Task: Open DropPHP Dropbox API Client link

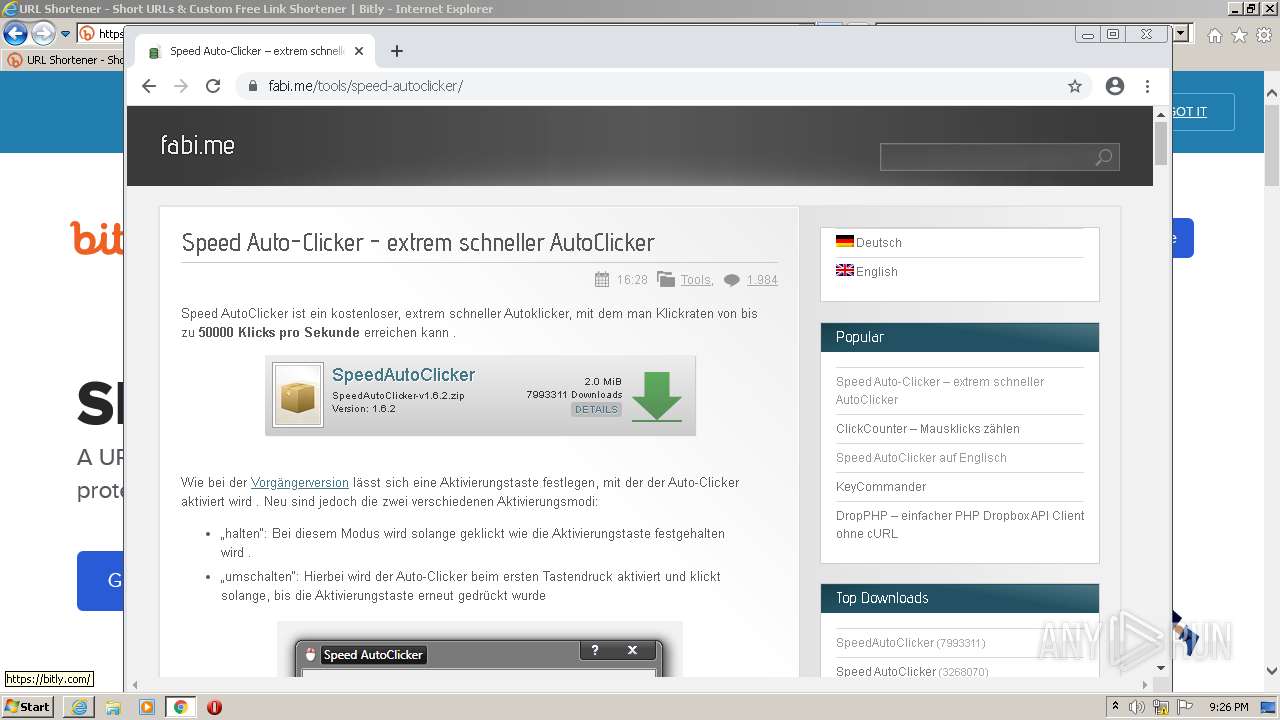Action: [x=960, y=524]
